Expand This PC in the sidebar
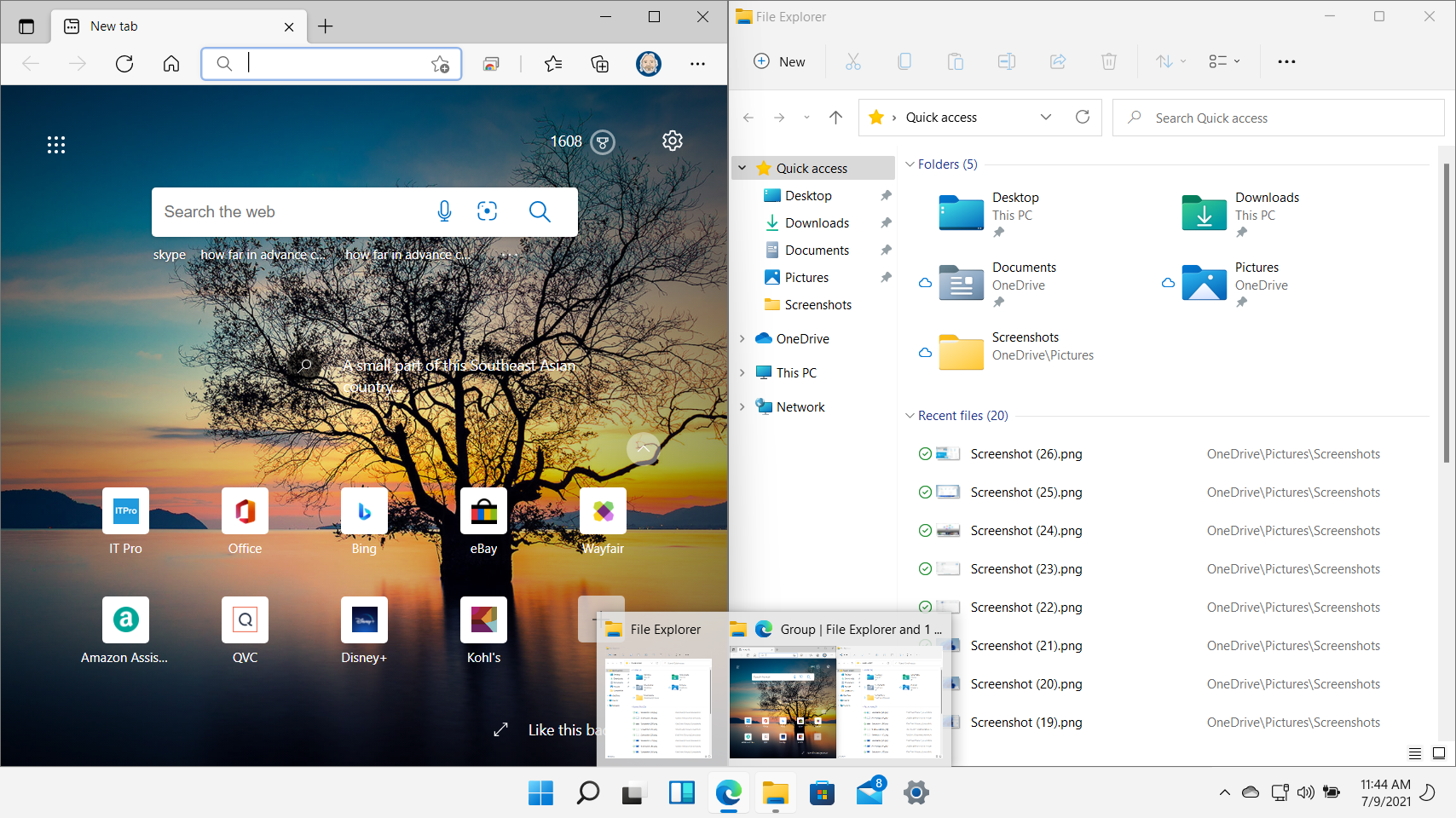Viewport: 1456px width, 818px height. point(742,372)
